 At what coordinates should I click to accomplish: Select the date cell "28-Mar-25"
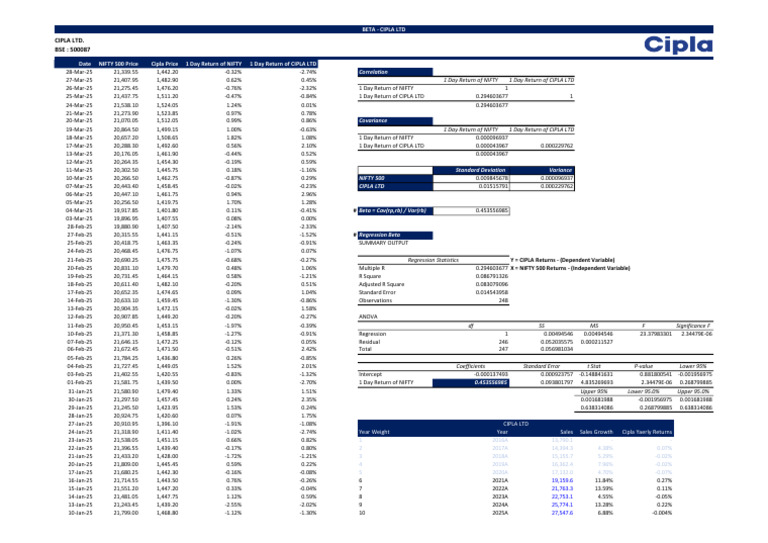(79, 72)
